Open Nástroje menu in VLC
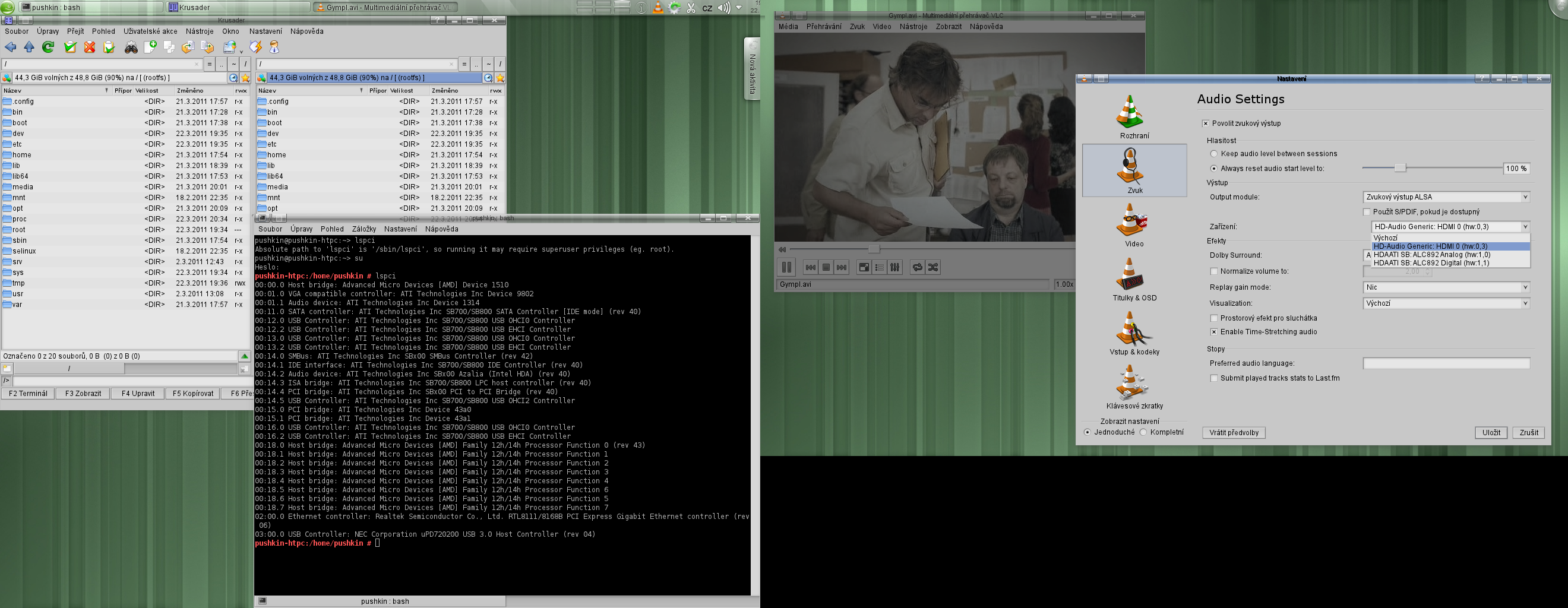The image size is (1568, 608). click(x=913, y=26)
